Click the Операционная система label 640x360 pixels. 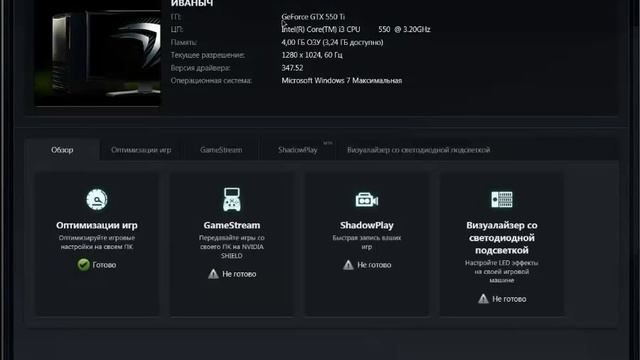click(x=211, y=81)
